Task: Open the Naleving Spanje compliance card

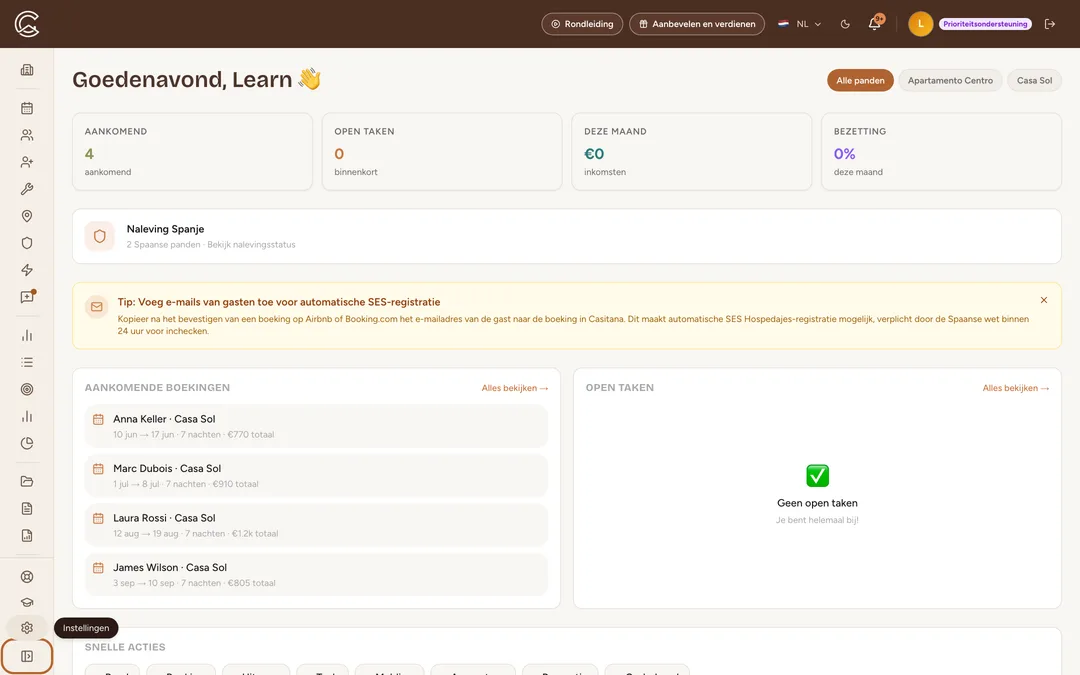Action: tap(567, 236)
